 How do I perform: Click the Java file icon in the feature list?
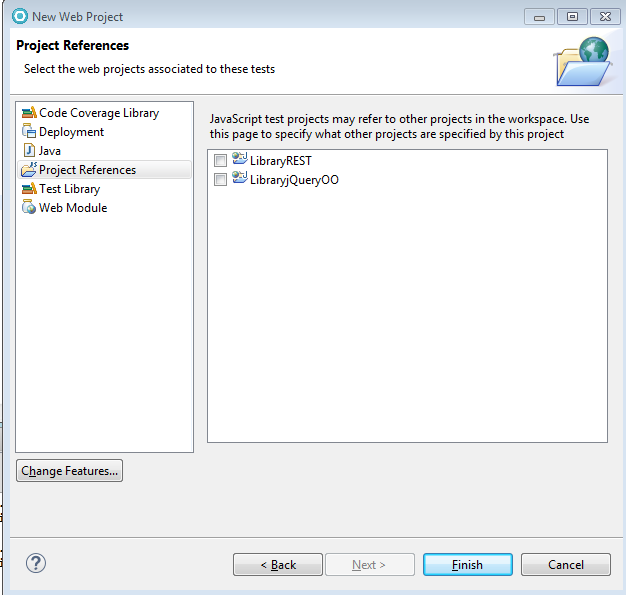(29, 151)
